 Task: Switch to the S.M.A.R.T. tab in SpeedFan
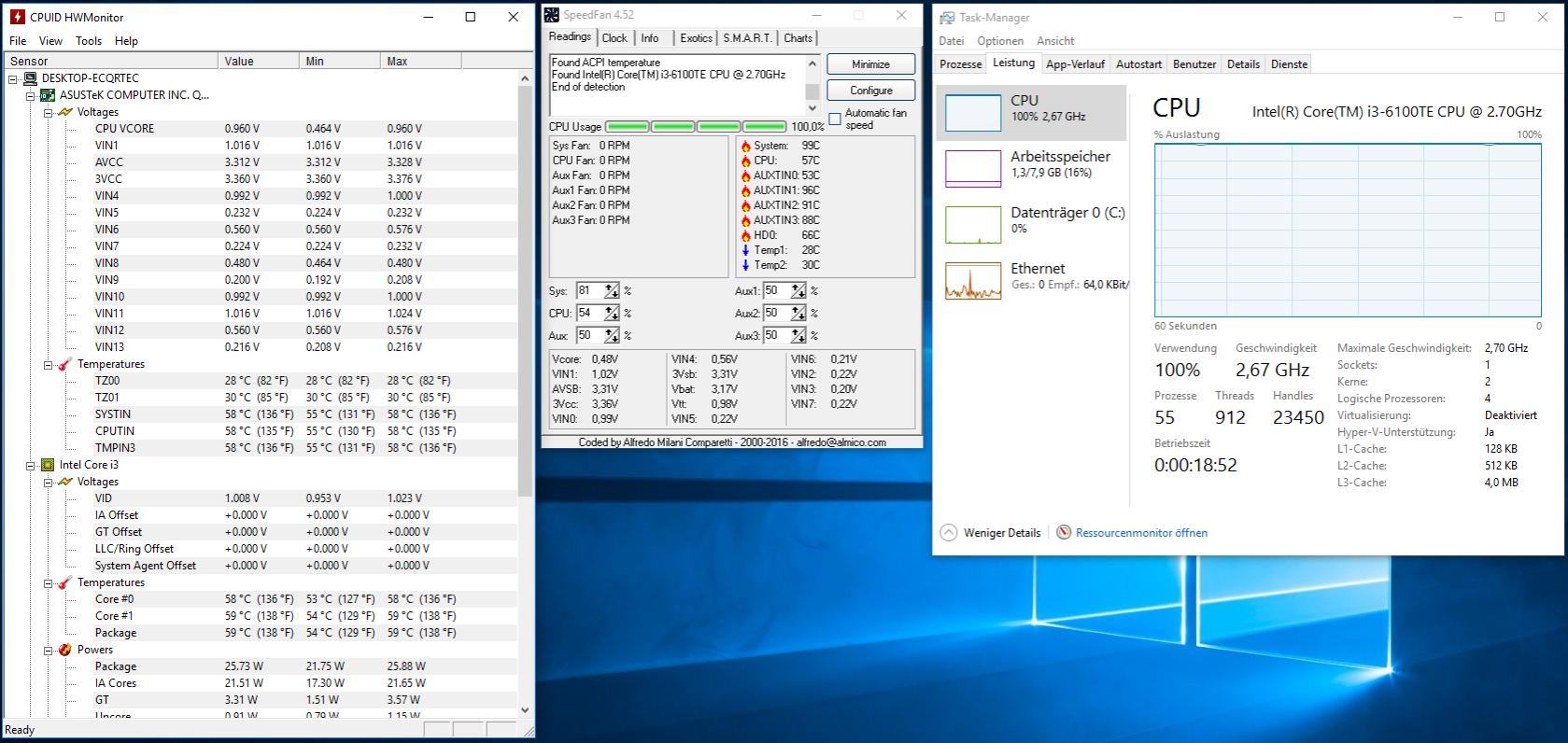[x=747, y=38]
